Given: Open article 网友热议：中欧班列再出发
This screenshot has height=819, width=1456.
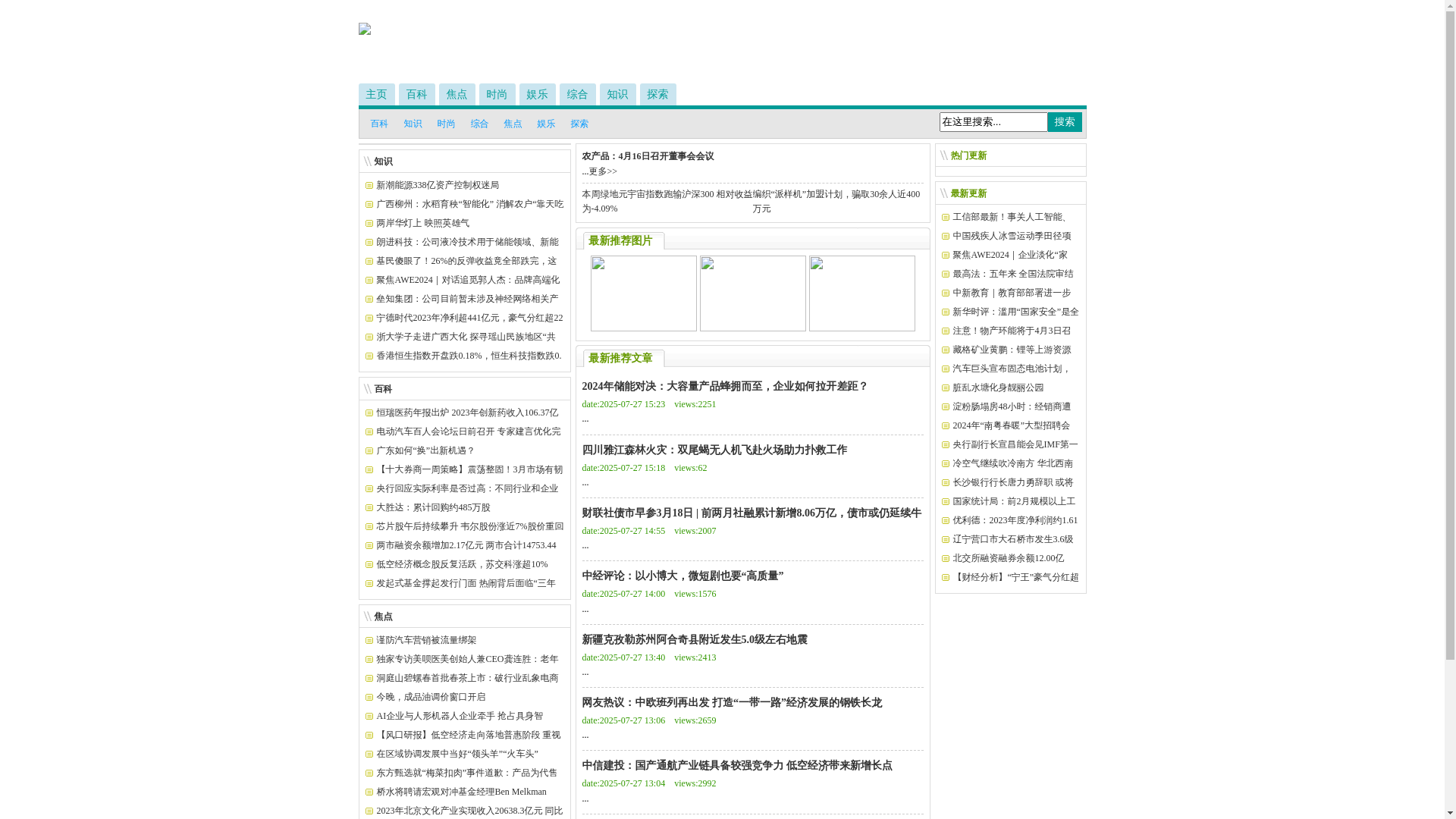Looking at the screenshot, I should point(733,703).
